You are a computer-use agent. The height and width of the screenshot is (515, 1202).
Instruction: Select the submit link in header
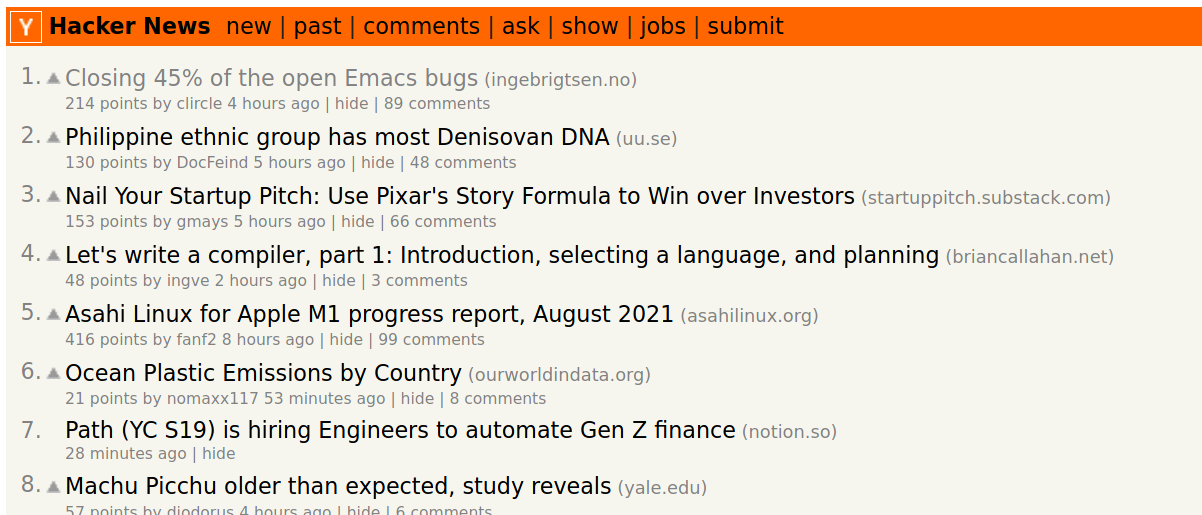746,27
